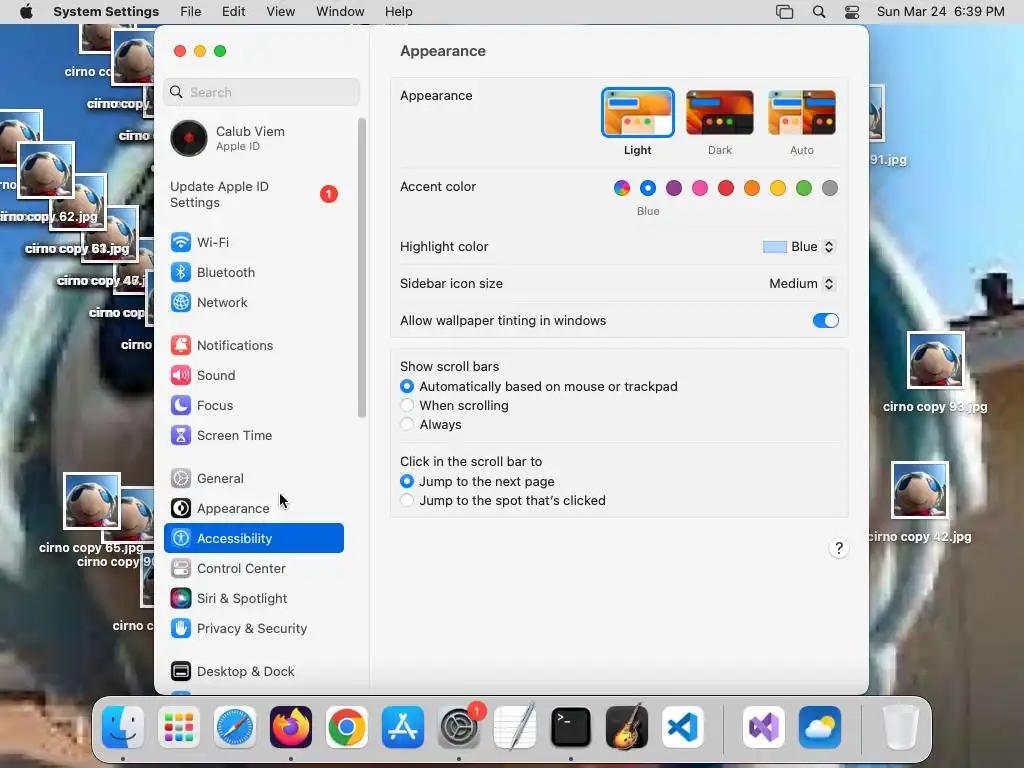Focus the sidebar Search field
The image size is (1024, 768).
[x=261, y=92]
